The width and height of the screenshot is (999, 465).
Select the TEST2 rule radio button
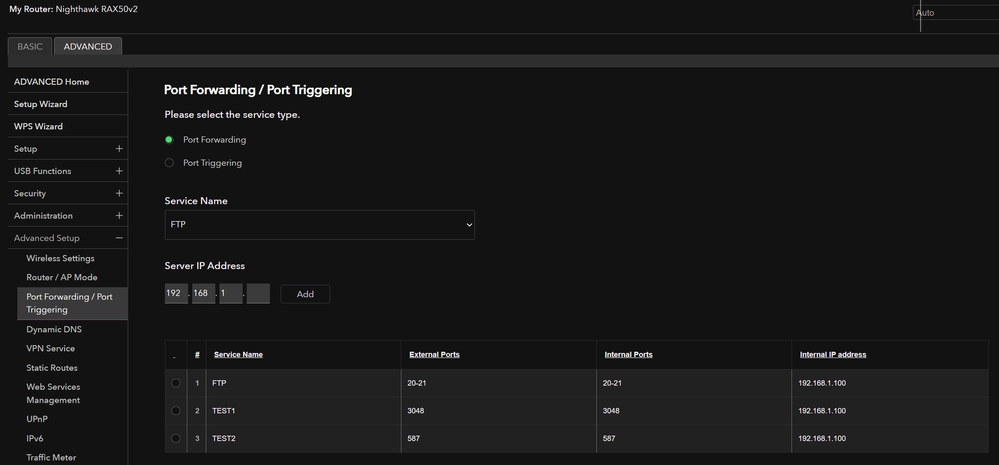tap(176, 438)
